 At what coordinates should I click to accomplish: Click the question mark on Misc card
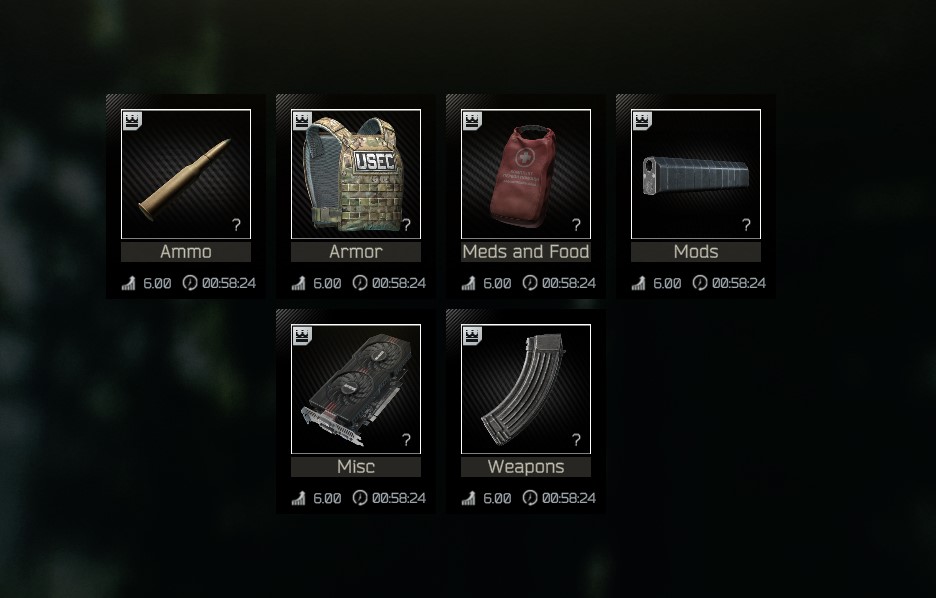click(x=407, y=440)
